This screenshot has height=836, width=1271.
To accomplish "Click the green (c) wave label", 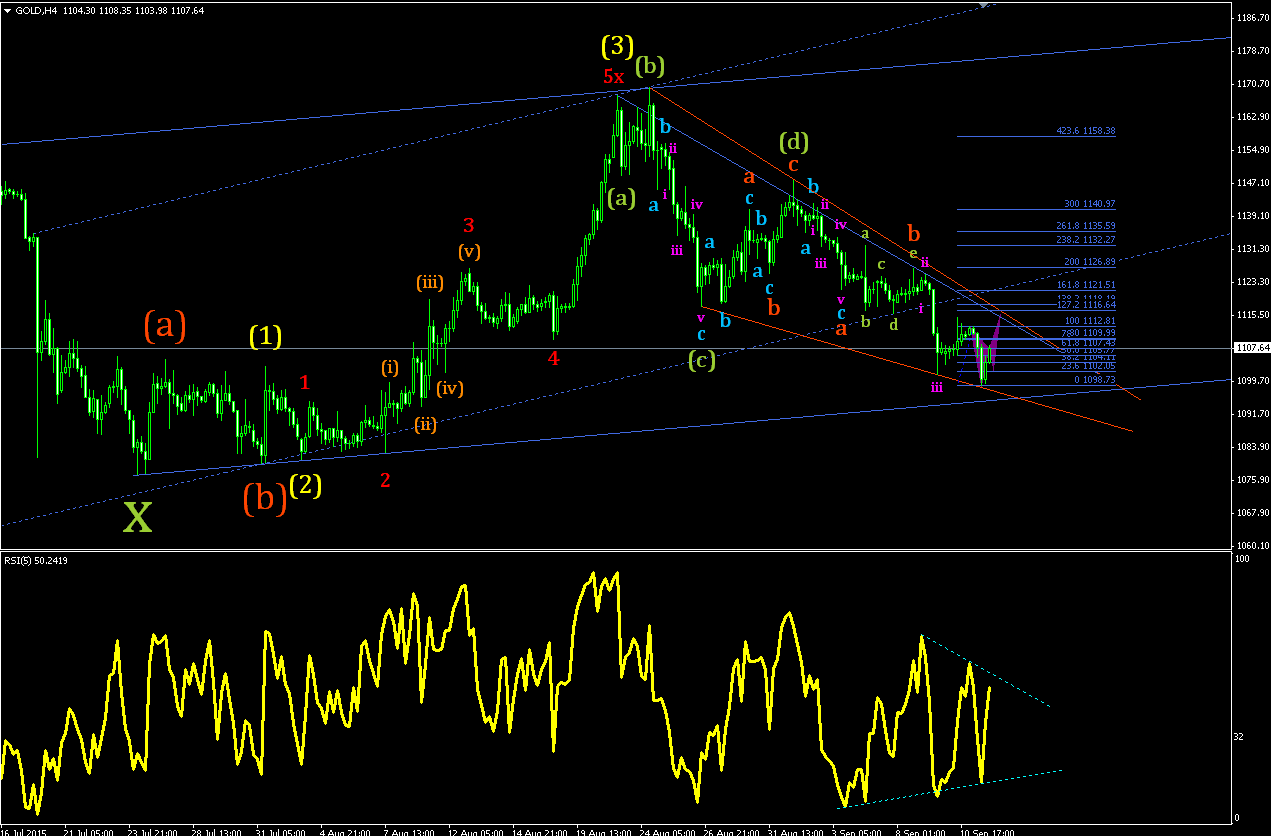I will click(x=701, y=360).
